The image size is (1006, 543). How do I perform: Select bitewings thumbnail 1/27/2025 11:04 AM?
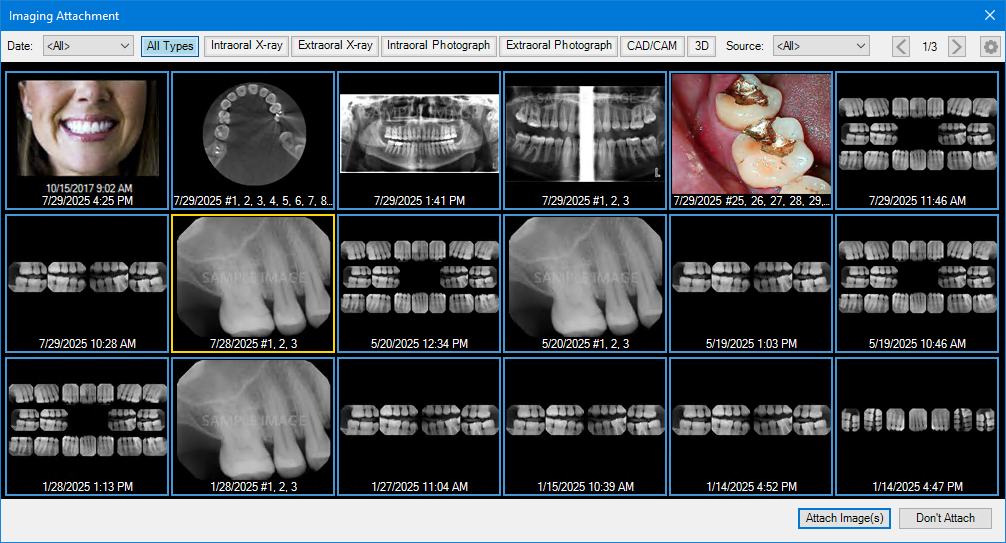[x=419, y=427]
